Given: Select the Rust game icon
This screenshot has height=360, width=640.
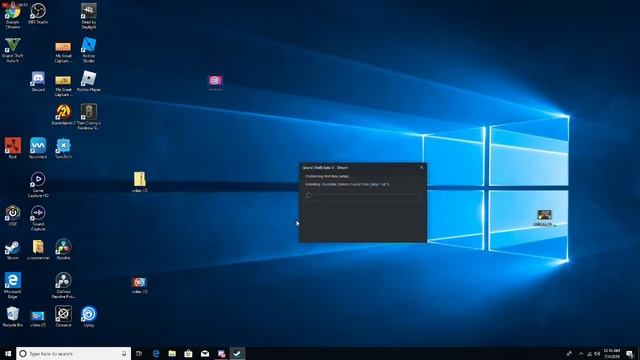Looking at the screenshot, I should (13, 148).
